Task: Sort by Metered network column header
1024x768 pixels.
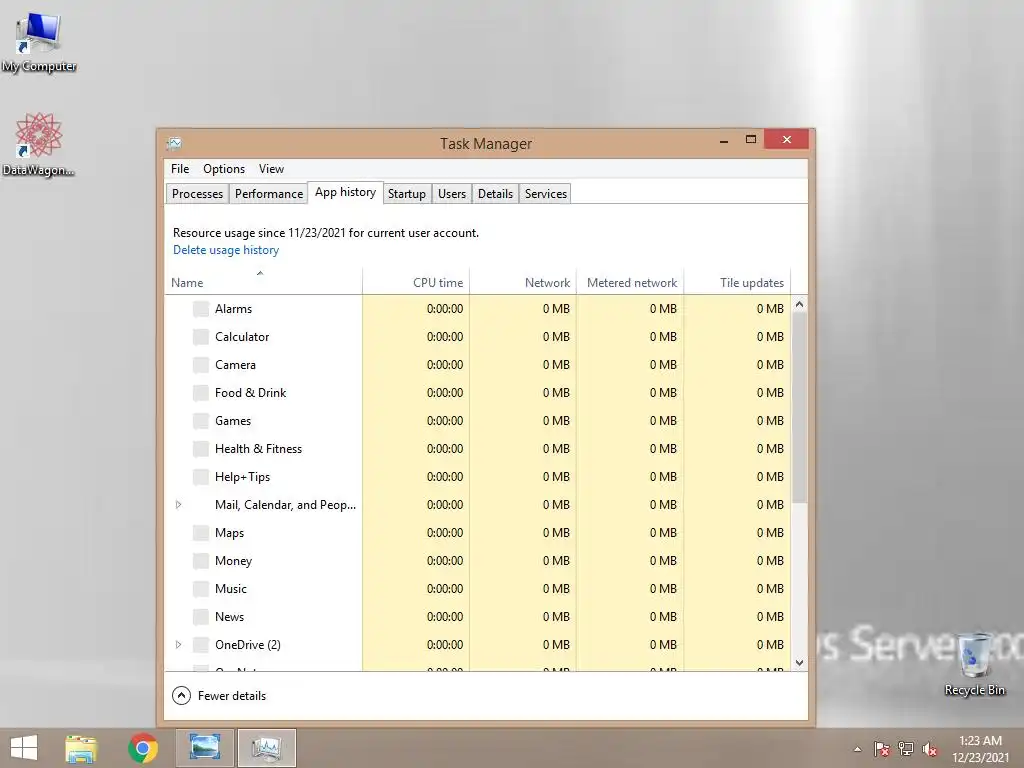Action: [630, 282]
